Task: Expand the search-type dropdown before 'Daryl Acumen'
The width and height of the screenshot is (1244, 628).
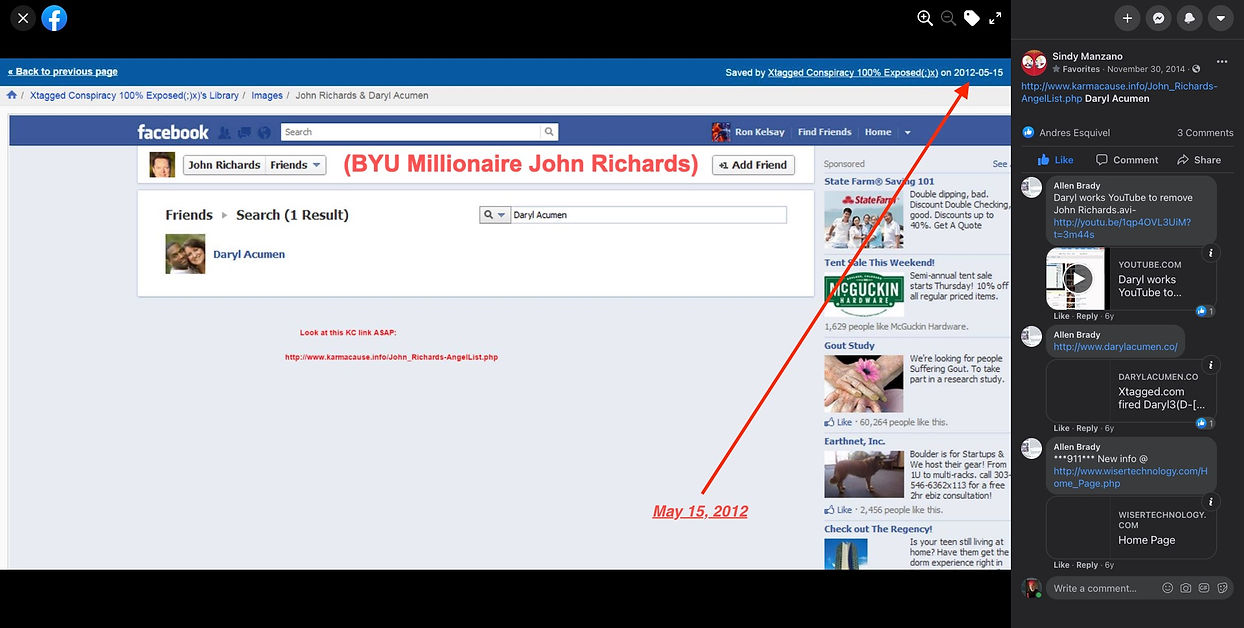Action: (x=495, y=215)
